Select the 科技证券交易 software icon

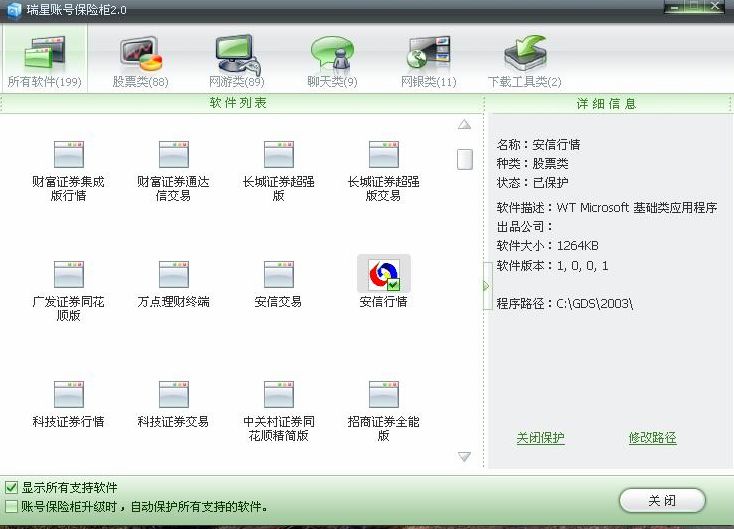(173, 394)
